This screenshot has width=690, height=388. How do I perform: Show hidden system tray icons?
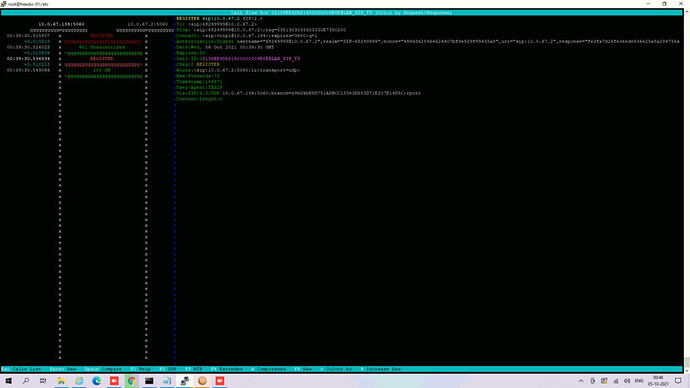pyautogui.click(x=581, y=381)
